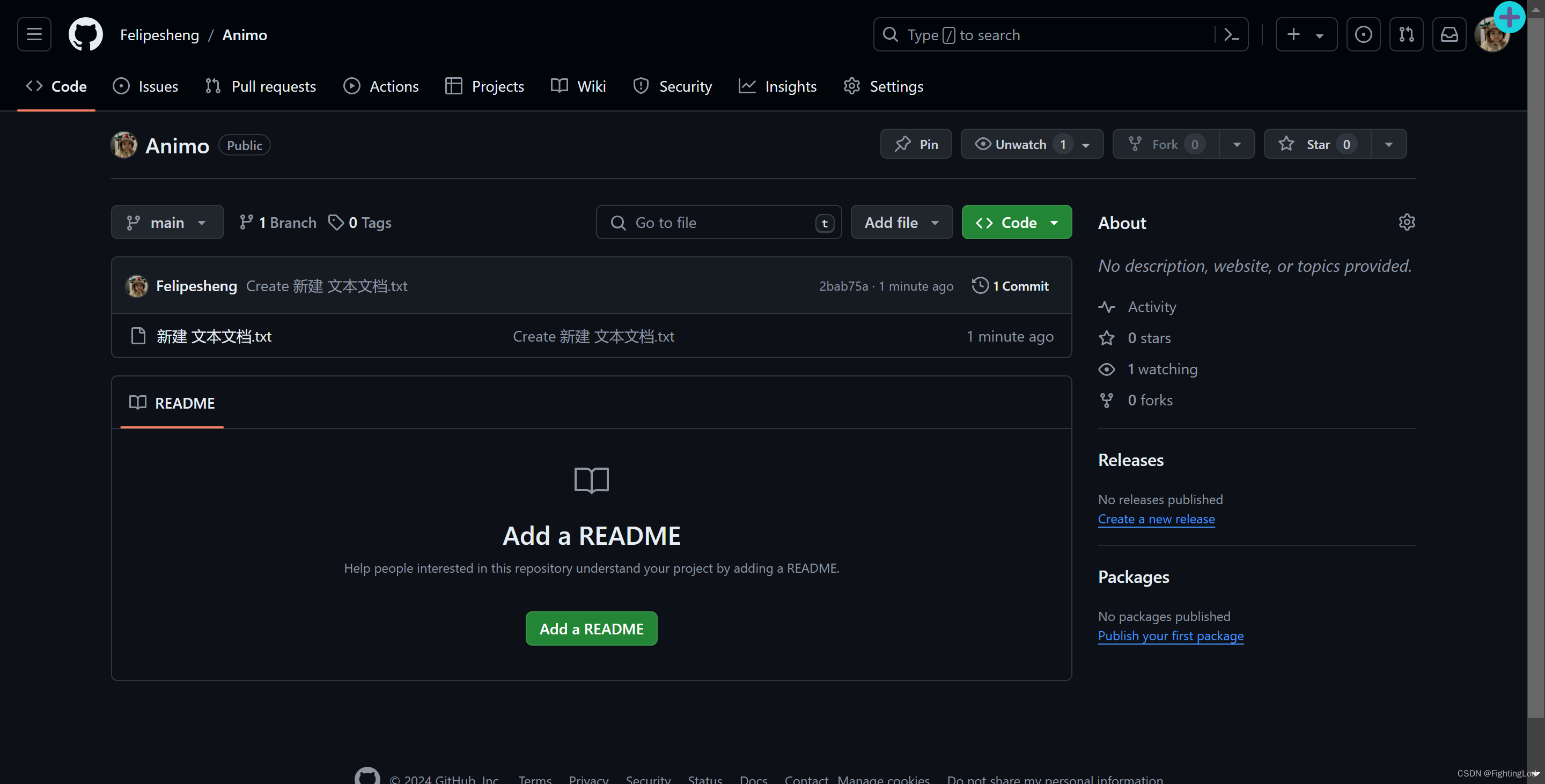This screenshot has height=784, width=1545.
Task: Star the Animo repository
Action: (1317, 144)
